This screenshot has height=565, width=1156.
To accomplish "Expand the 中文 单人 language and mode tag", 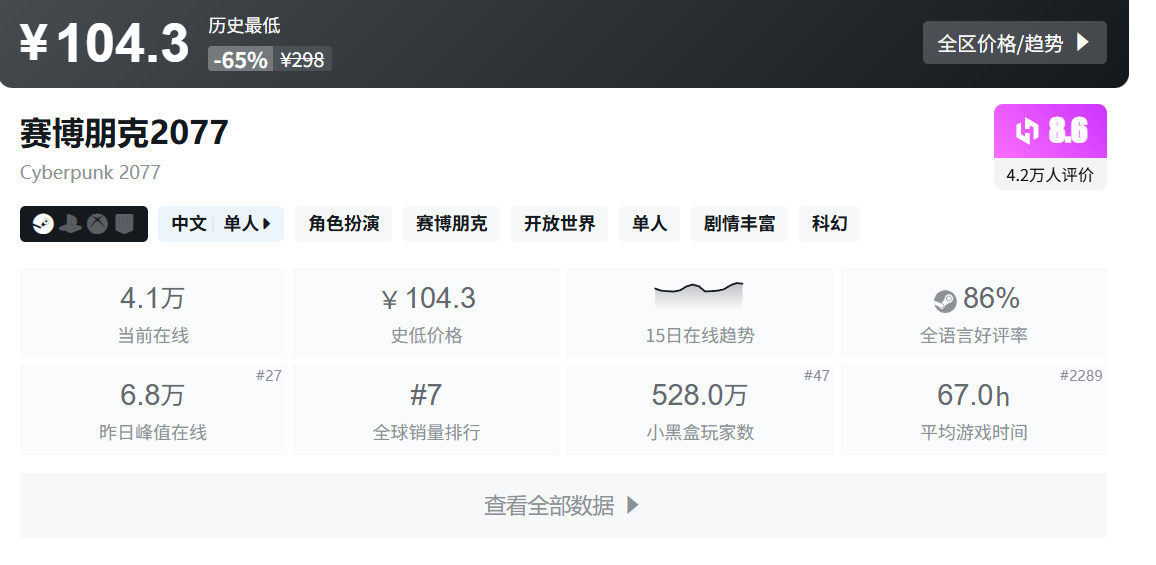I will point(221,223).
